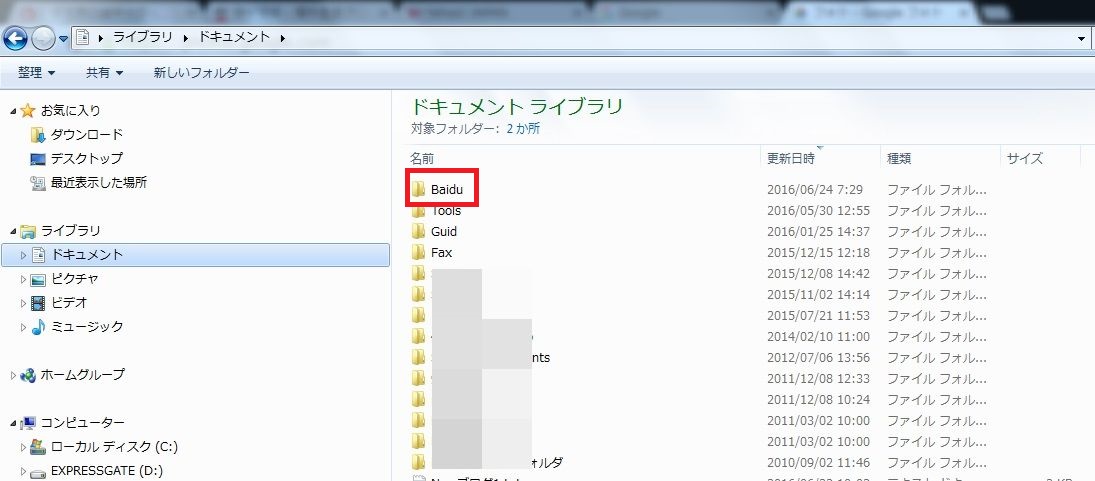This screenshot has height=481, width=1095.
Task: Click ローカル ディスク (C:) drive icon
Action: (38, 447)
